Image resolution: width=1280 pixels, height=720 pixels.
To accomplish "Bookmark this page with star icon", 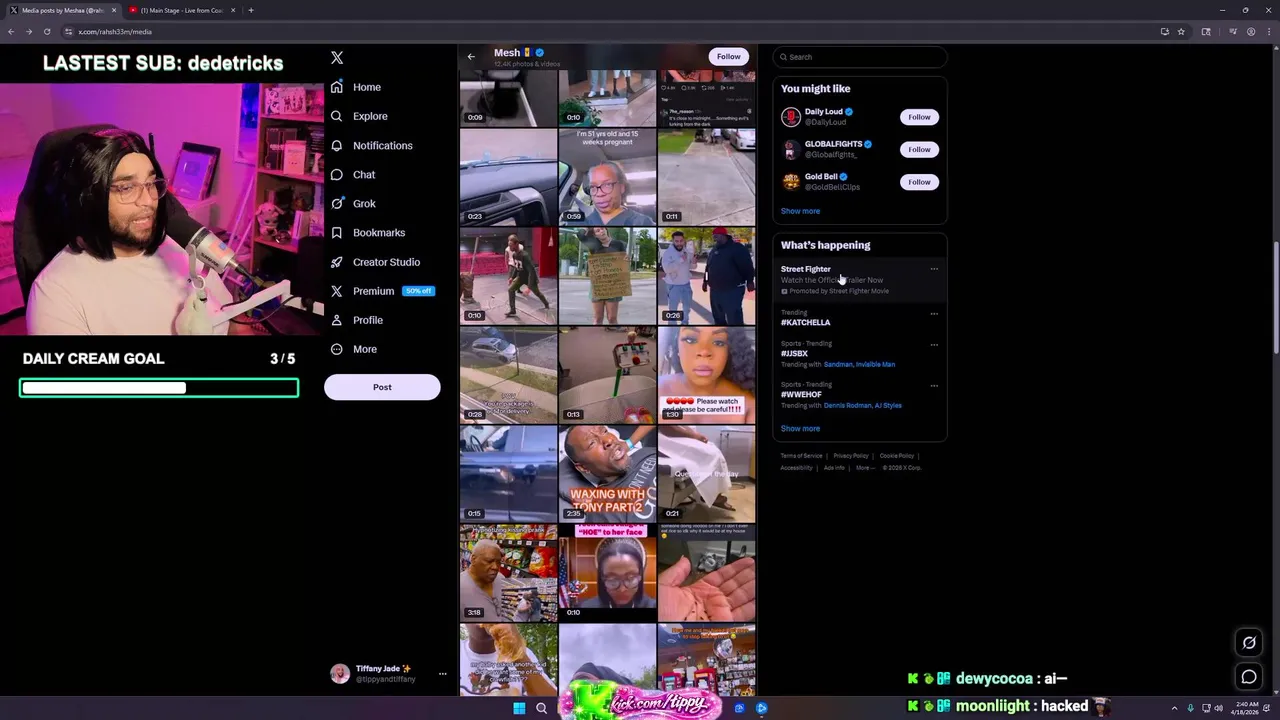I will click(1181, 31).
